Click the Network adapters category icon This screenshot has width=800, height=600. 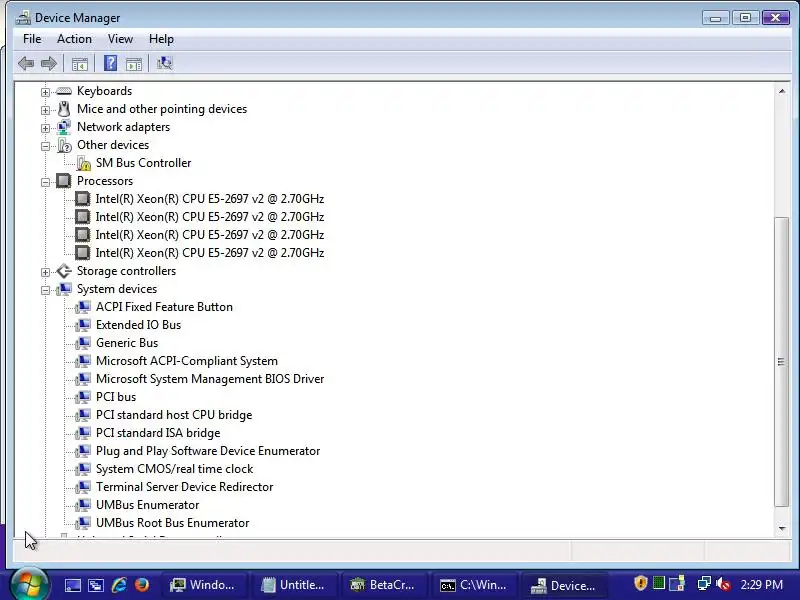[64, 127]
